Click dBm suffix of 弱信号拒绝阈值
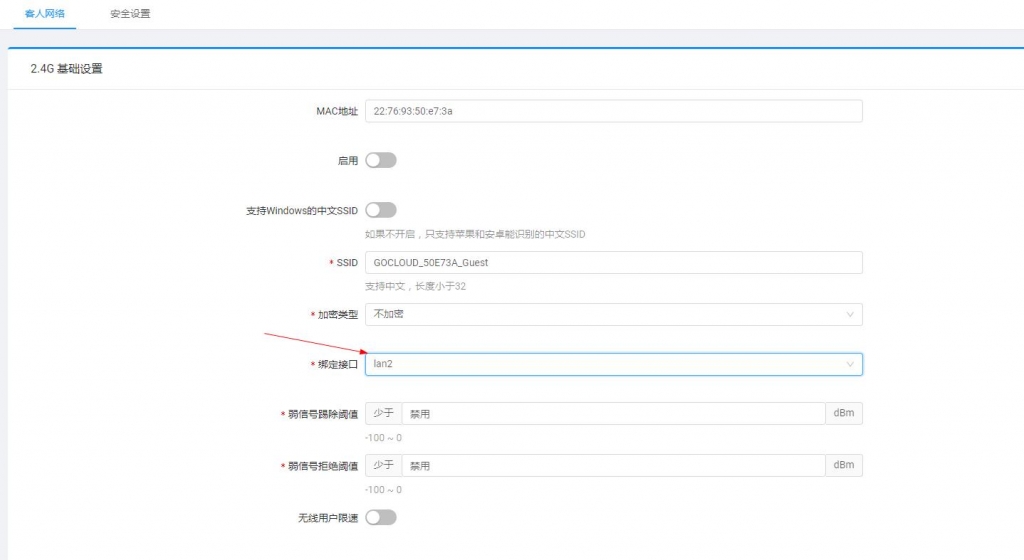The image size is (1024, 560). click(x=843, y=465)
